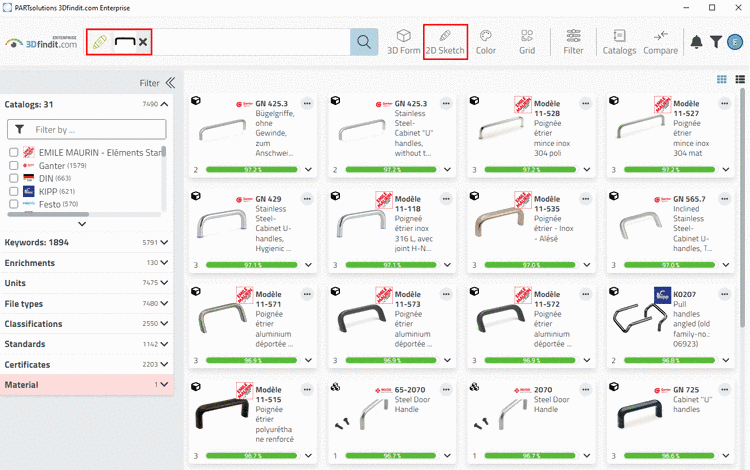Click the Modèle 11-535 product title
Image resolution: width=750 pixels, height=470 pixels.
pos(547,204)
